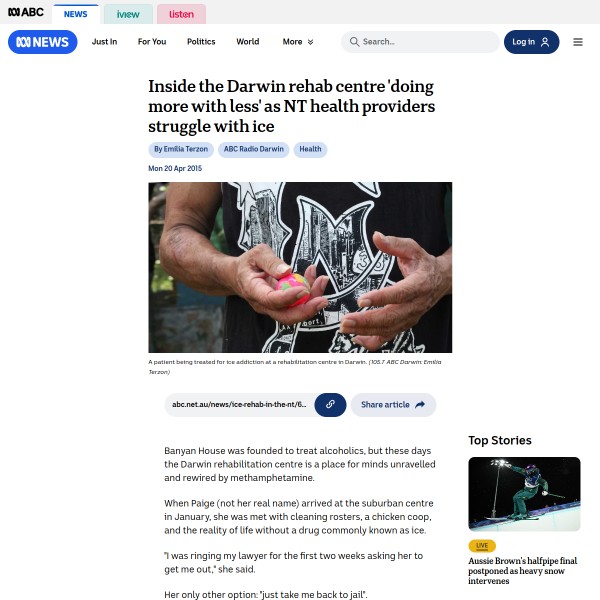Open the By Emilia Terzon author tag
Screen dimensions: 600x600
181,149
